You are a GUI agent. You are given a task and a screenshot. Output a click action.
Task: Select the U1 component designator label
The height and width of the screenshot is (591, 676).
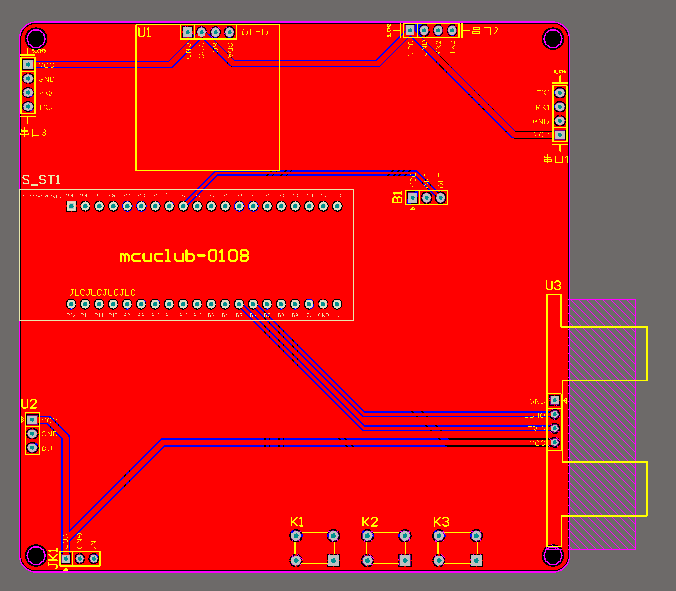pos(144,32)
